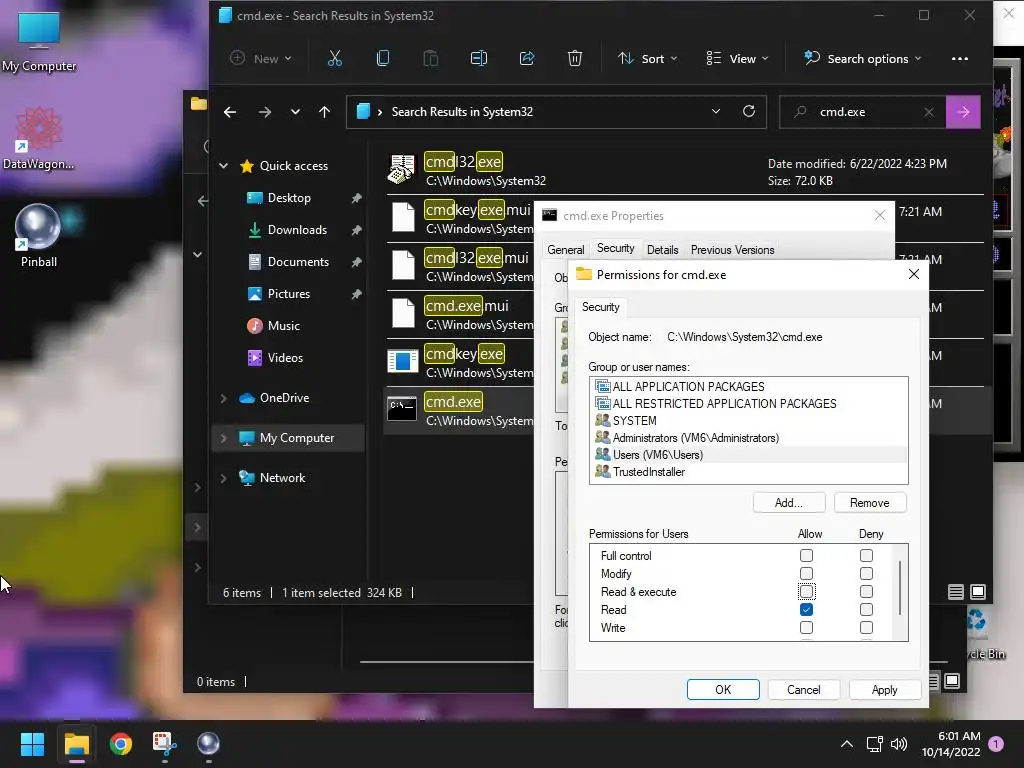
Task: Open File Explorer from the taskbar
Action: [76, 744]
